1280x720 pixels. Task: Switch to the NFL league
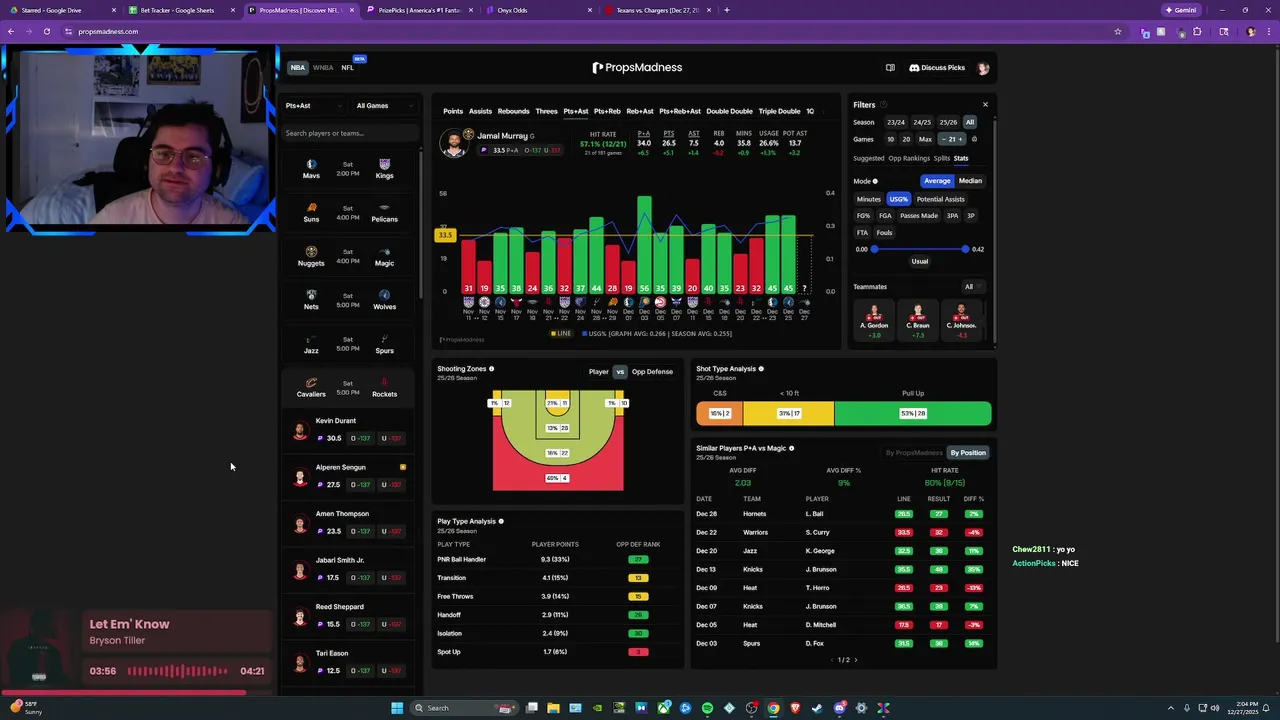point(348,68)
